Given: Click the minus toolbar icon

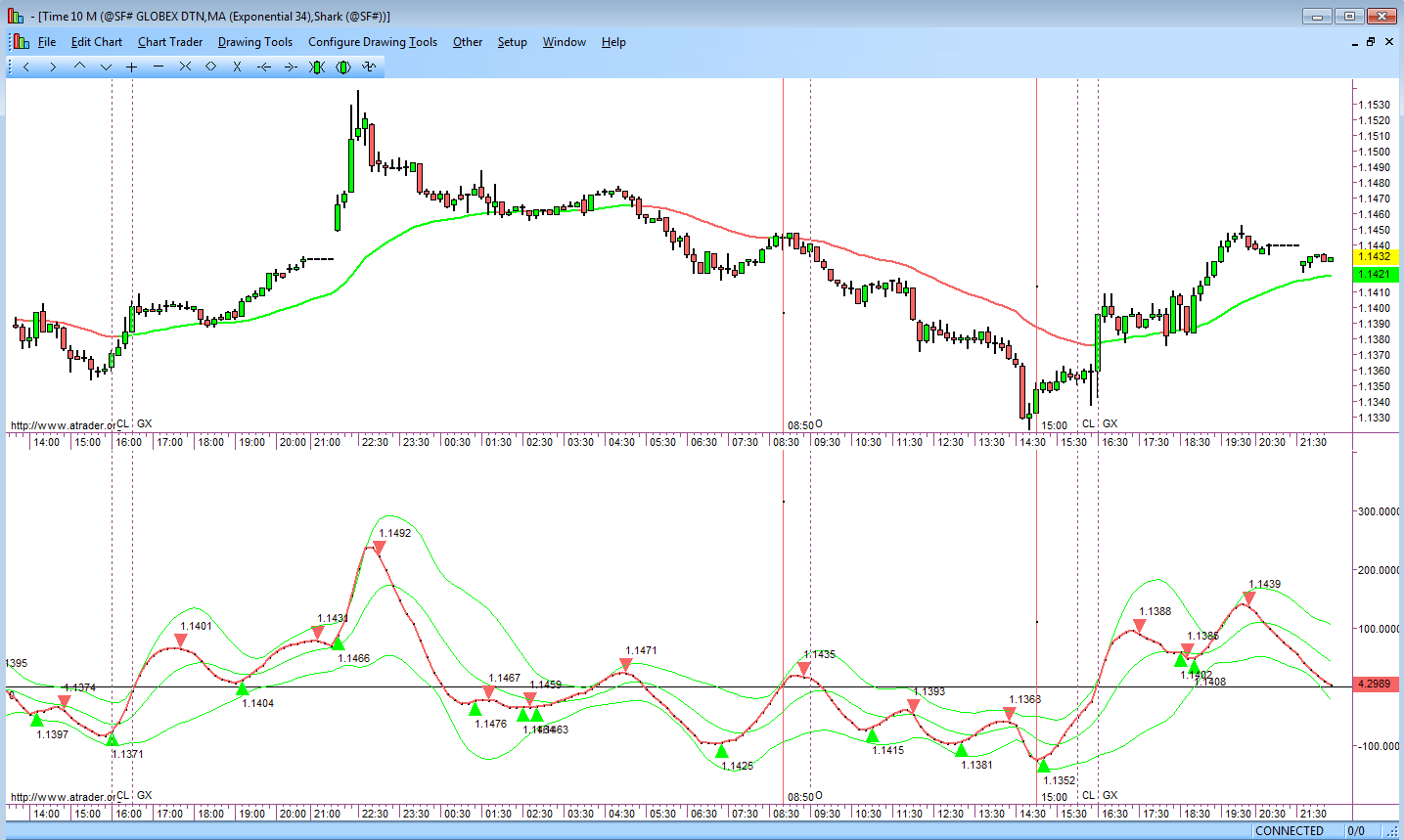Looking at the screenshot, I should 159,66.
